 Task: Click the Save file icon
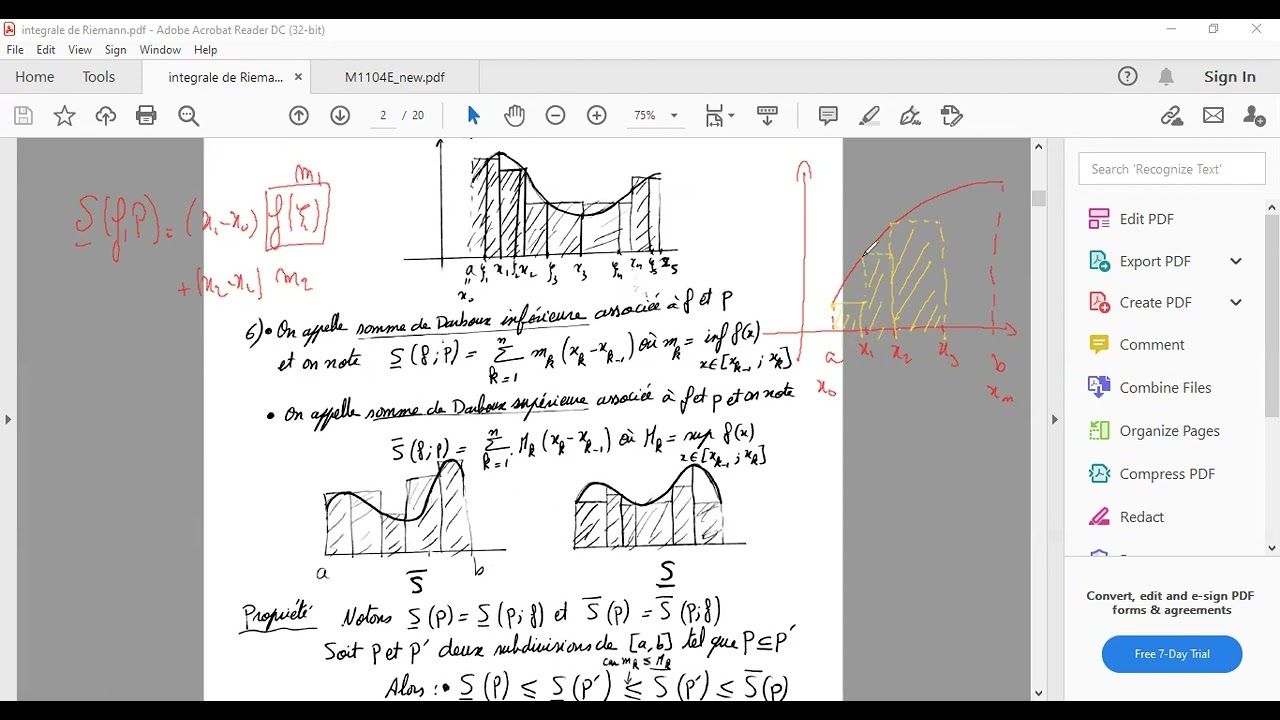[23, 116]
